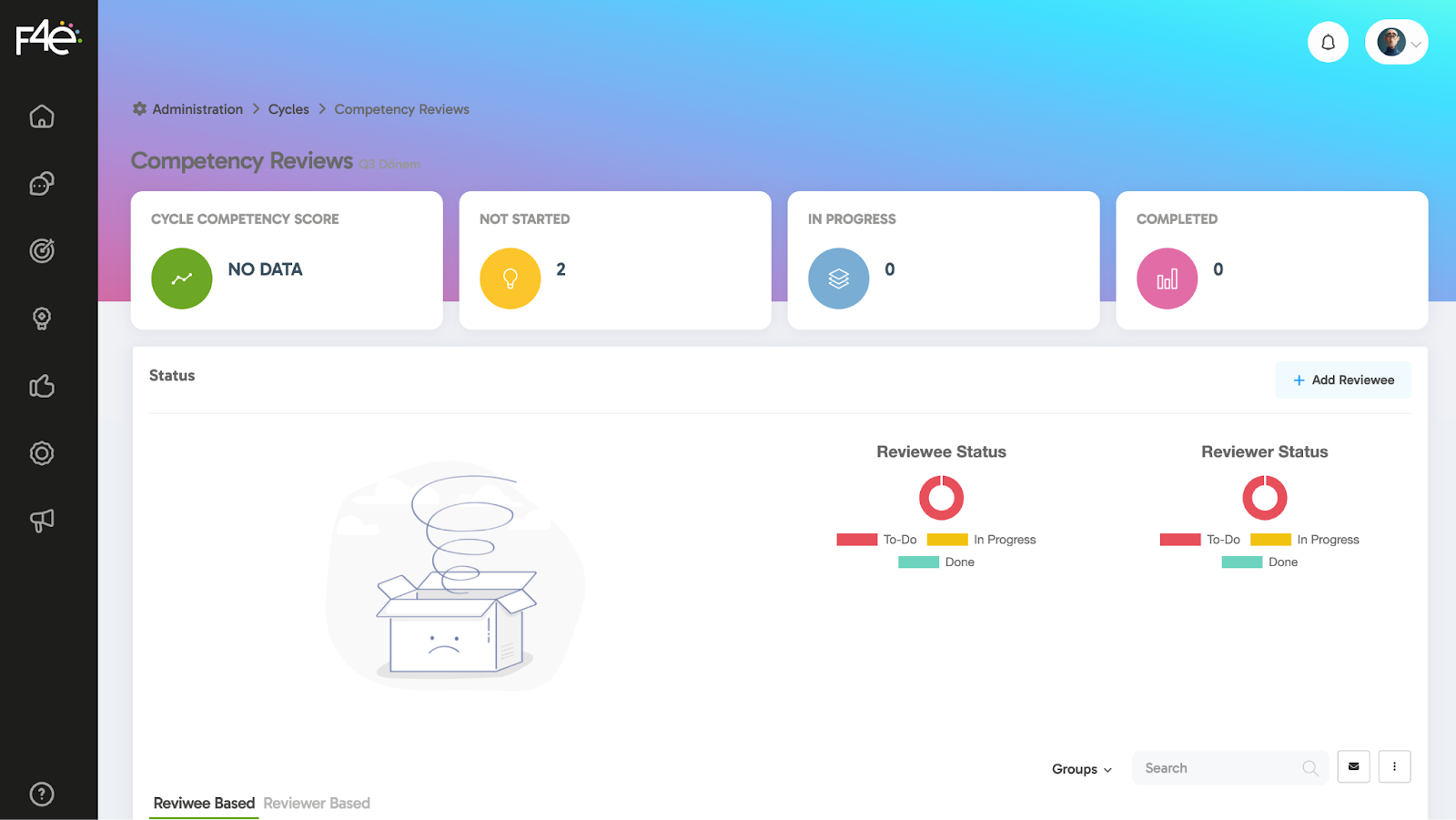1456x820 pixels.
Task: Toggle Done legend in Reviewee Status chart
Action: [936, 562]
